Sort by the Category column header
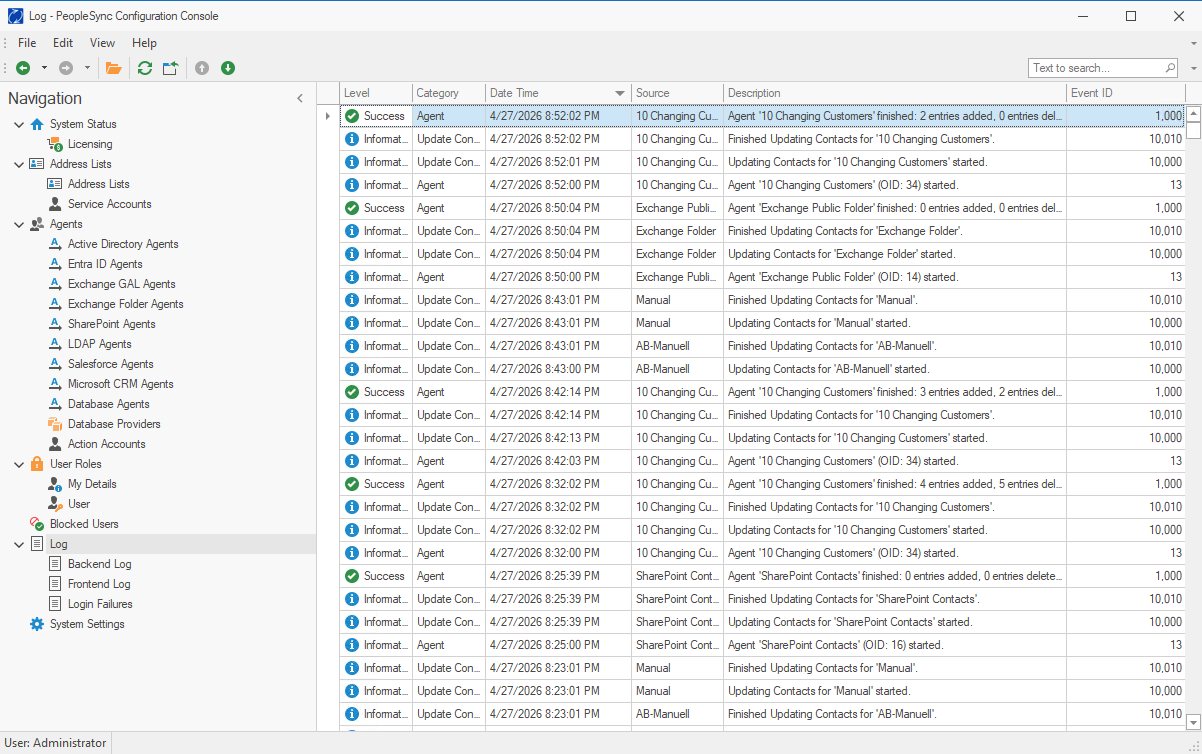Viewport: 1202px width, 754px height. point(449,93)
